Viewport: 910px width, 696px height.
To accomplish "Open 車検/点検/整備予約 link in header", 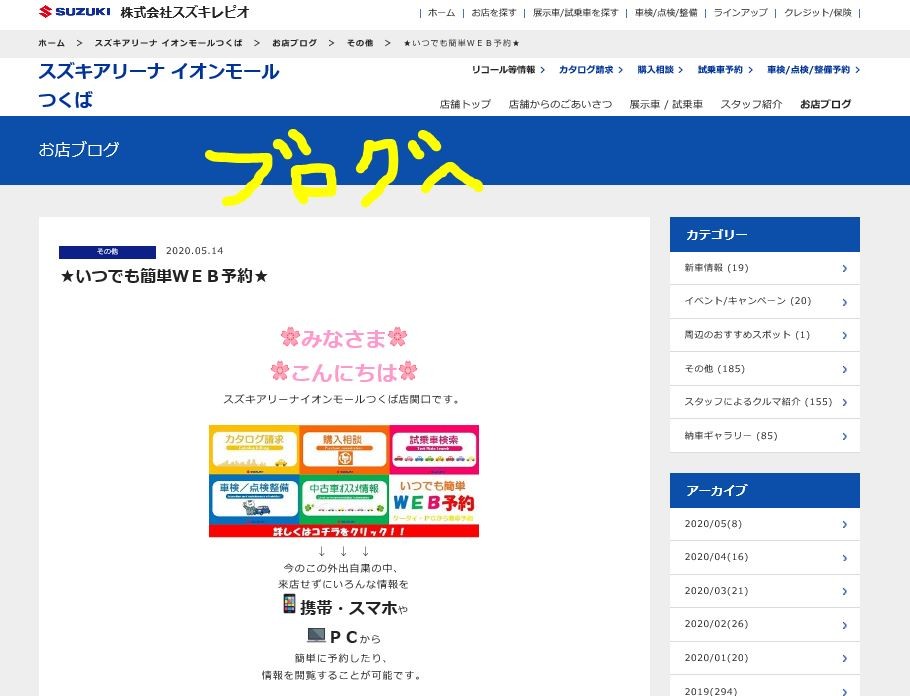I will (813, 70).
